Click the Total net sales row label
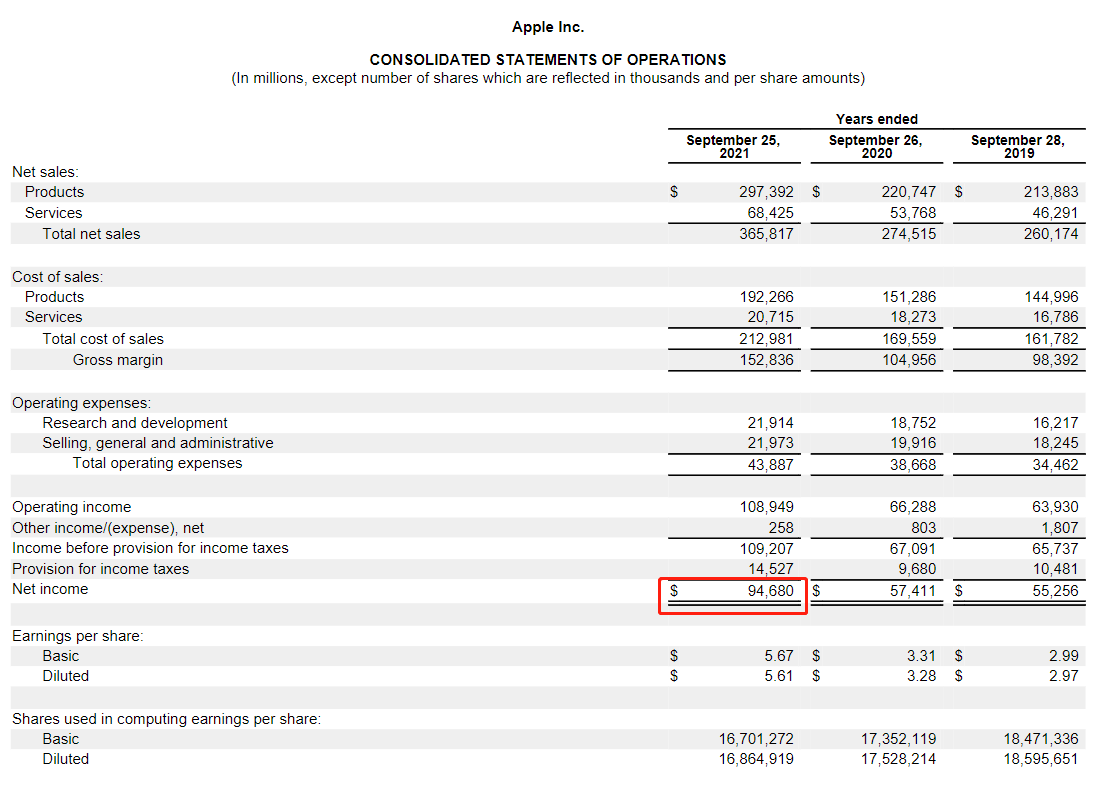 (91, 234)
